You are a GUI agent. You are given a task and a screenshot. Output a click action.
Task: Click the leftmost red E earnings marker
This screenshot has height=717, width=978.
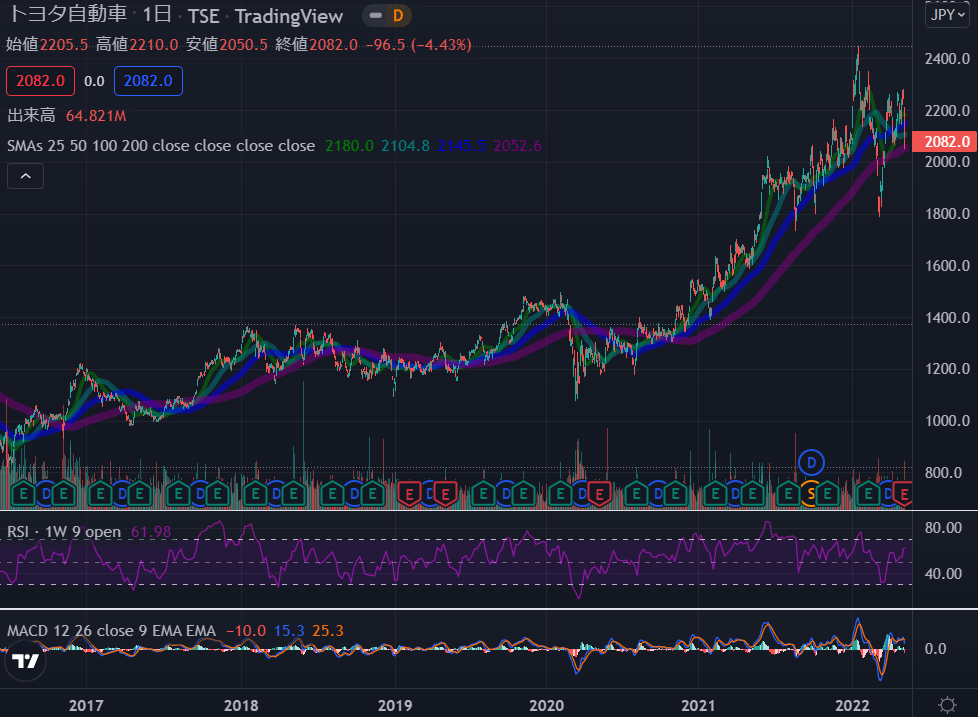409,495
